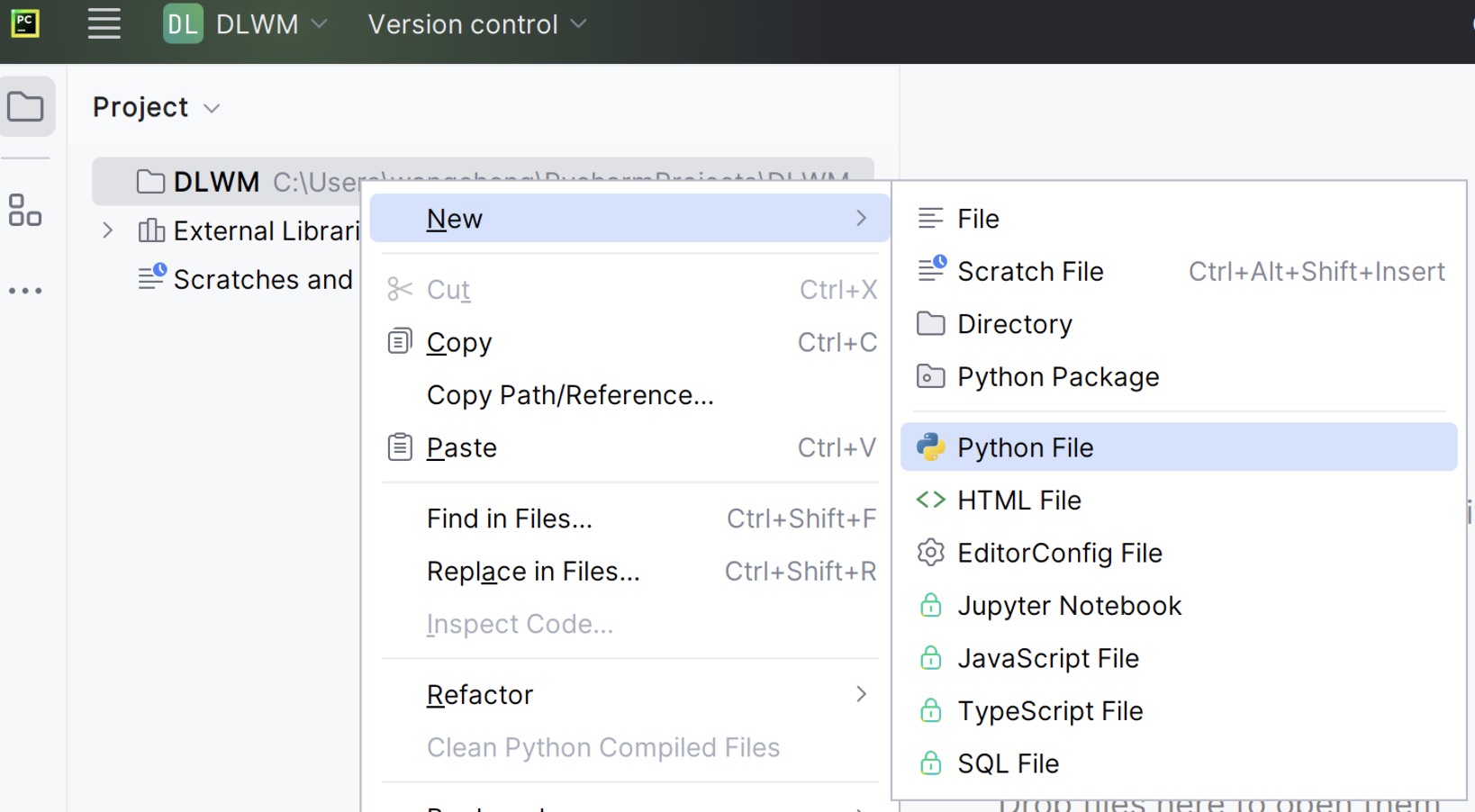
Task: Choose Copy Path/Reference...
Action: (629, 395)
